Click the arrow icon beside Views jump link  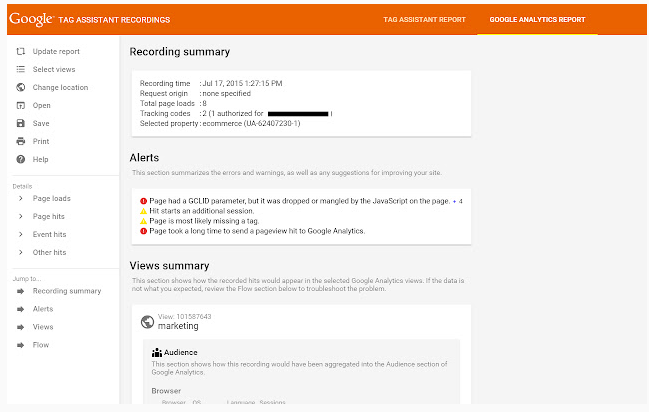pyautogui.click(x=21, y=327)
